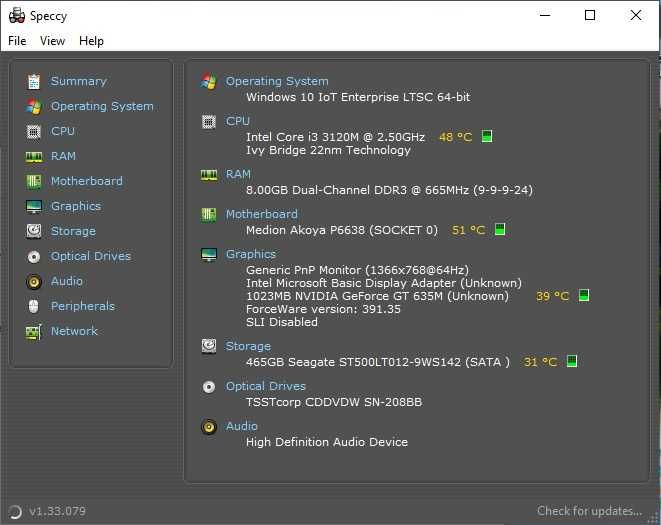Open Operating System section from sidebar
661x525 pixels.
102,106
